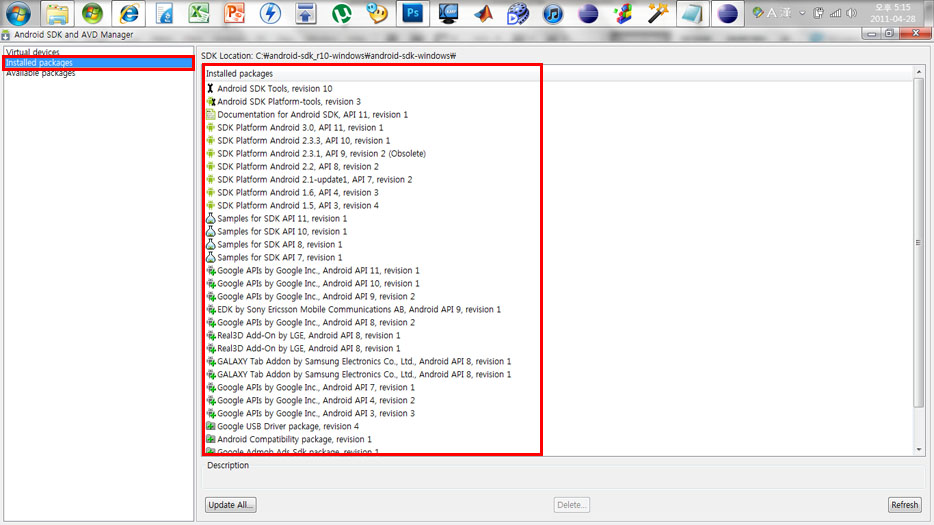The width and height of the screenshot is (934, 525).
Task: Click the wrench icon of Android SDK Tools
Action: click(x=210, y=88)
